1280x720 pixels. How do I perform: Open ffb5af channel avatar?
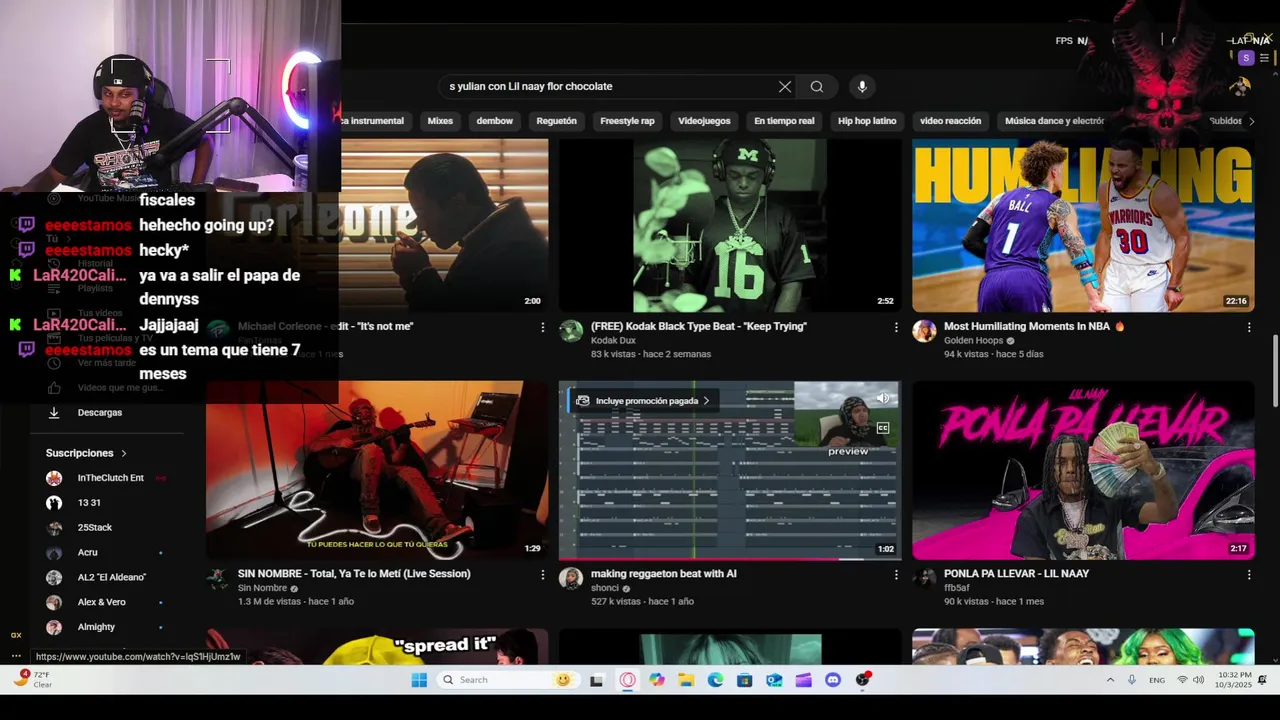[924, 579]
